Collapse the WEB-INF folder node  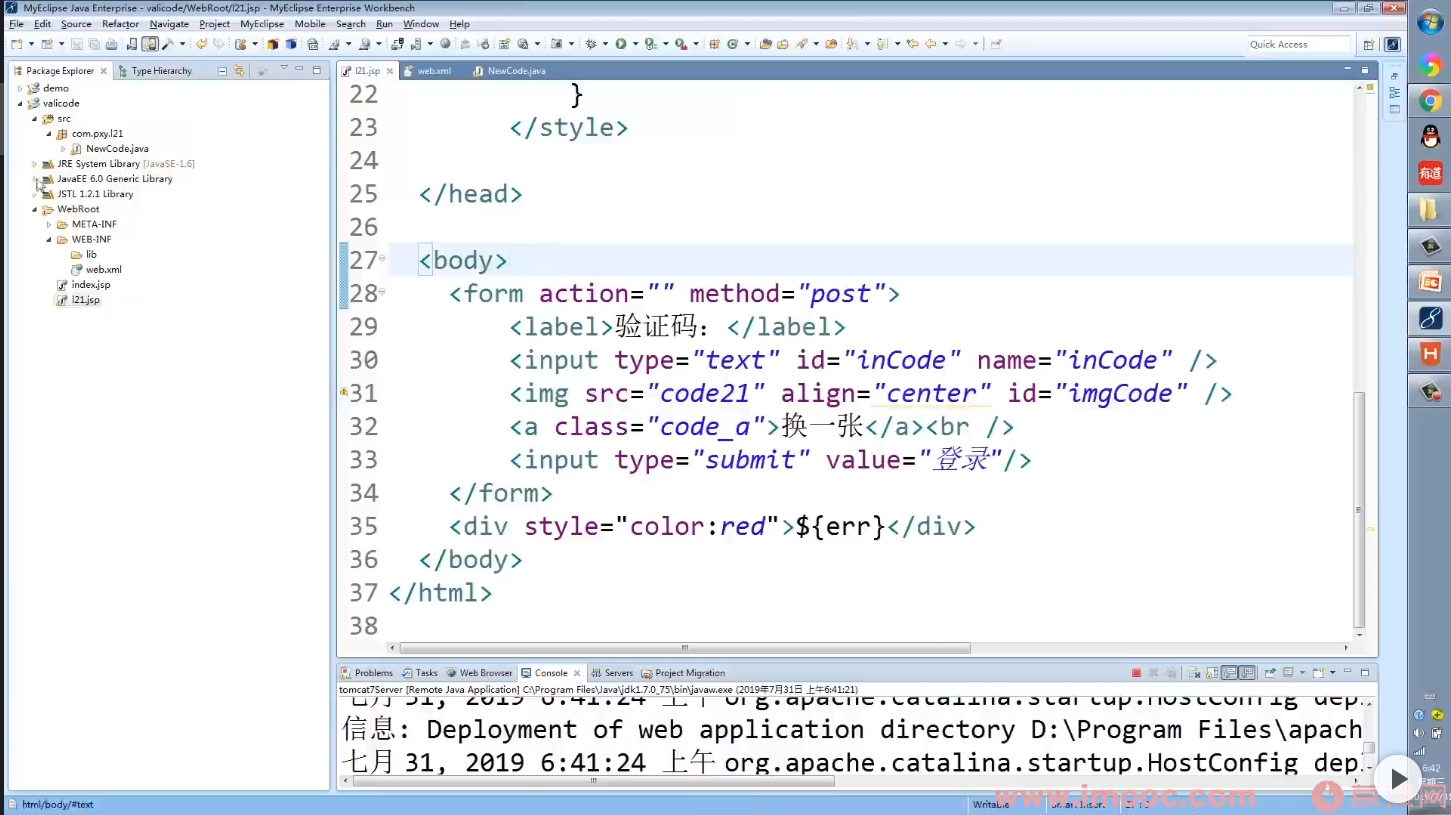coord(49,239)
